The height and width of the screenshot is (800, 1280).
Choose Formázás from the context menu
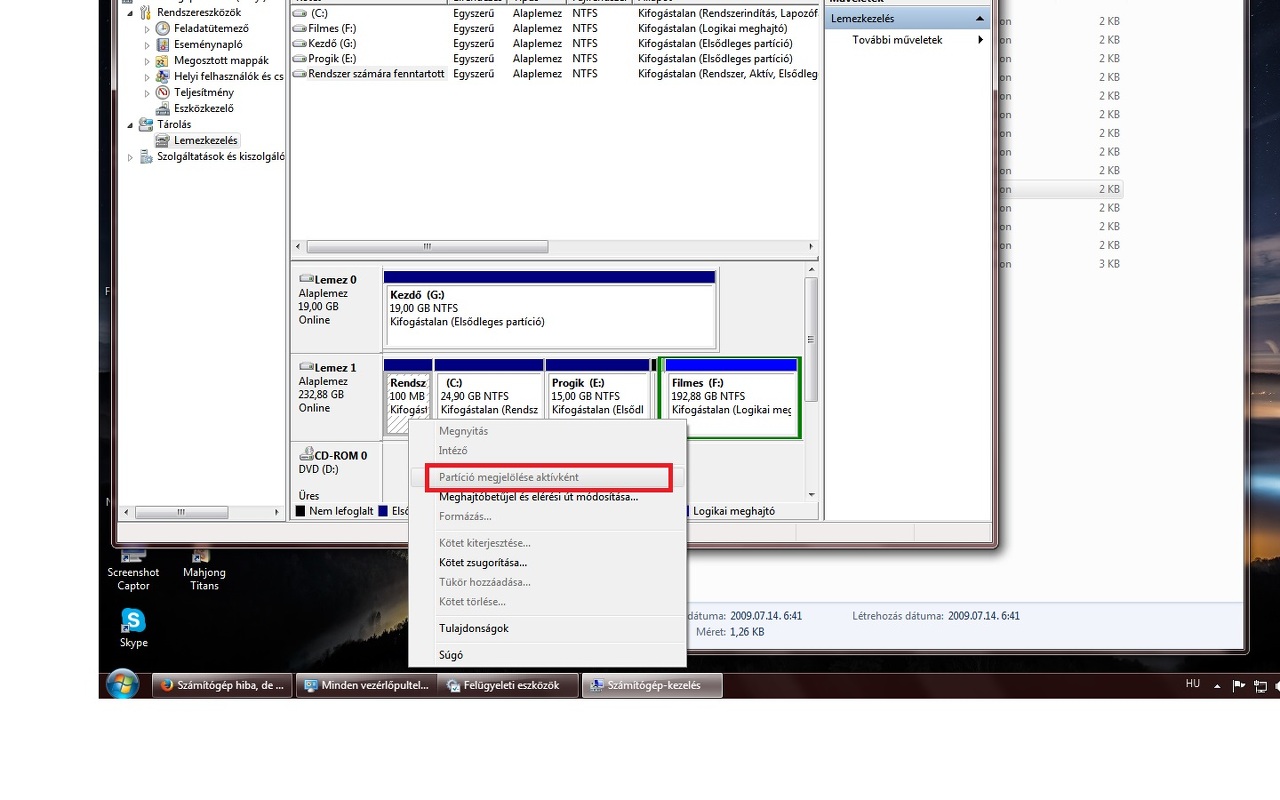click(547, 517)
